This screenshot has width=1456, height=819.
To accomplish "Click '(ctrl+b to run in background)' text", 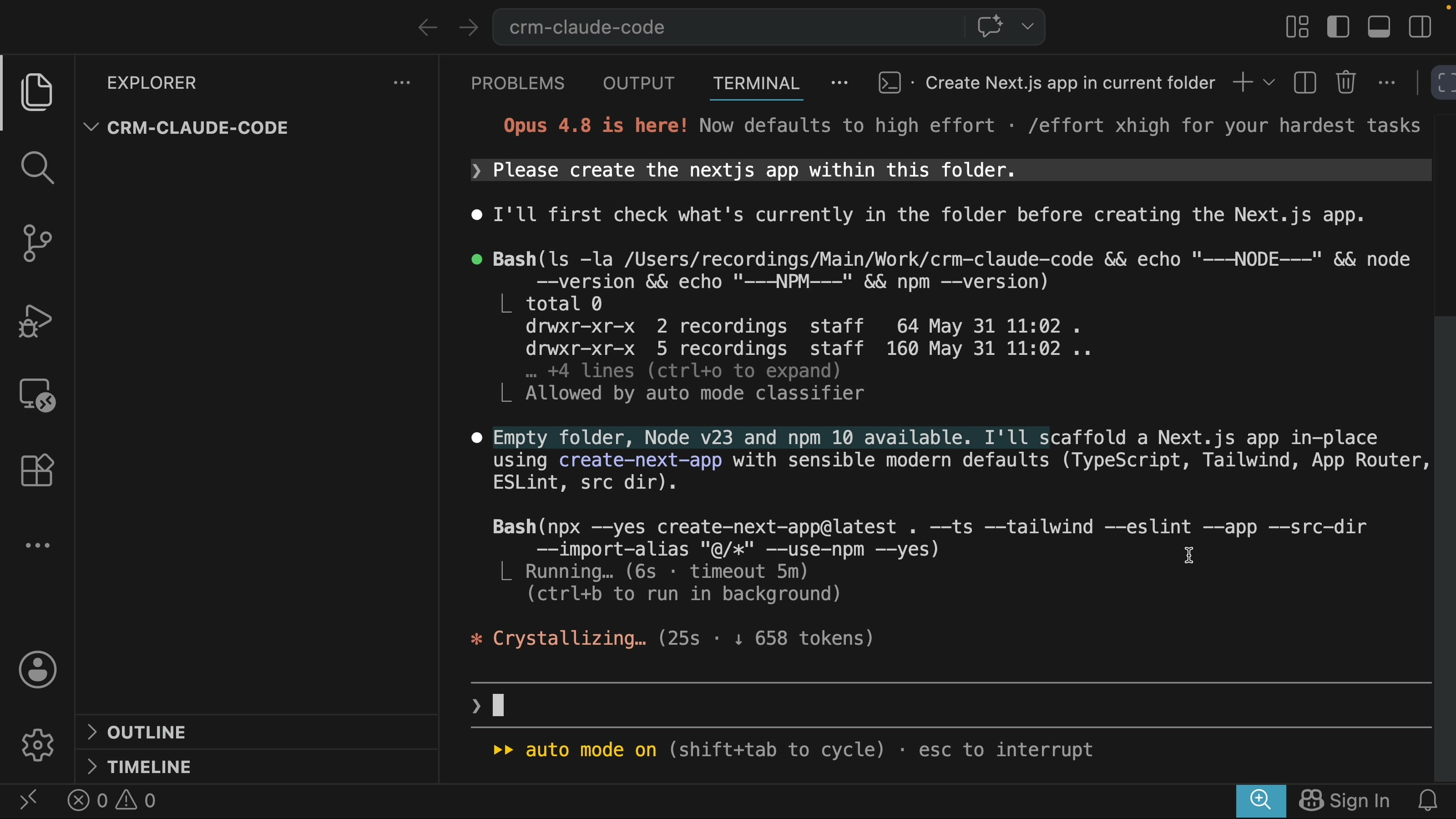I will pos(683,594).
